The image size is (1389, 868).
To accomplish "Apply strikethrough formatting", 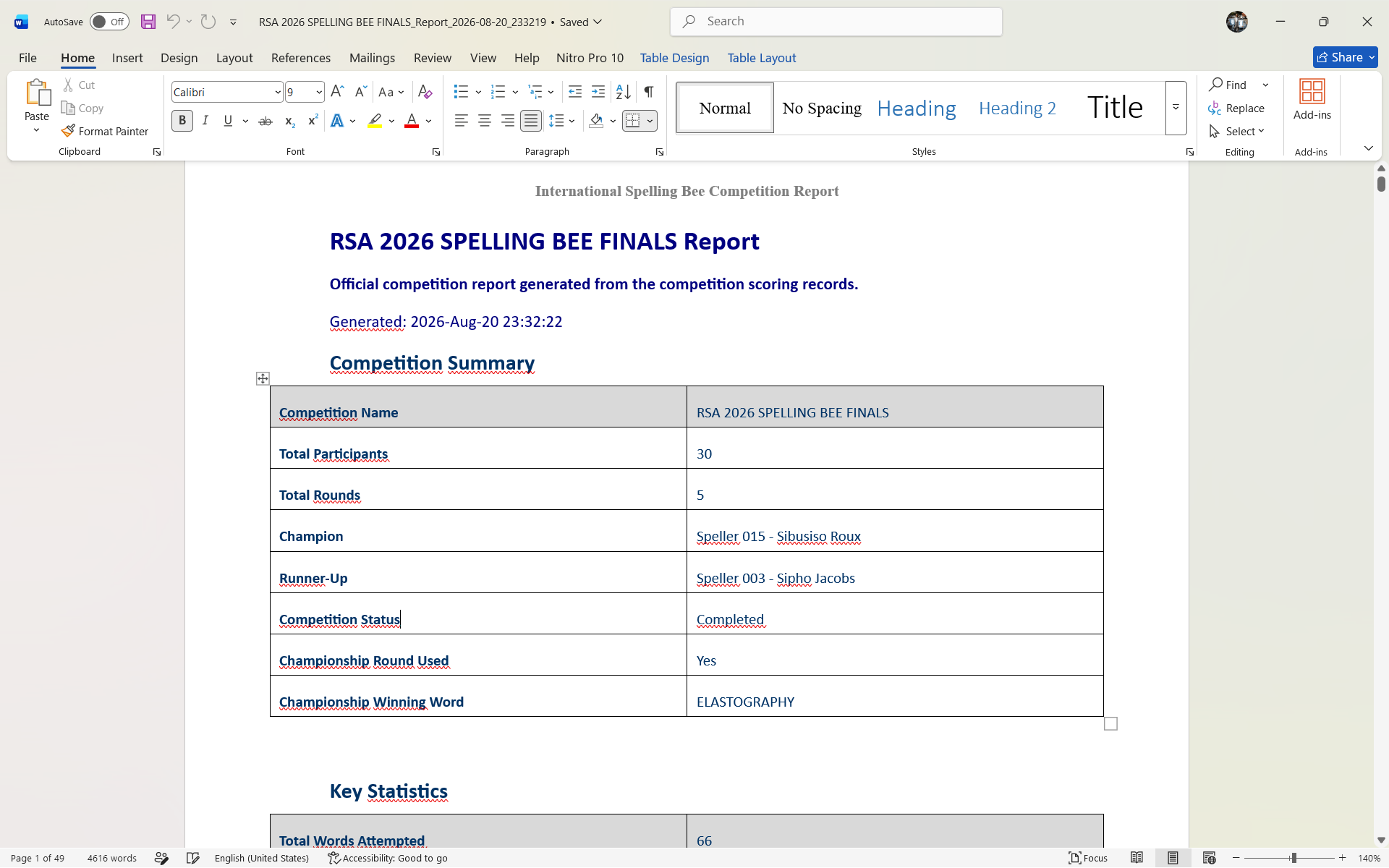I will (266, 121).
